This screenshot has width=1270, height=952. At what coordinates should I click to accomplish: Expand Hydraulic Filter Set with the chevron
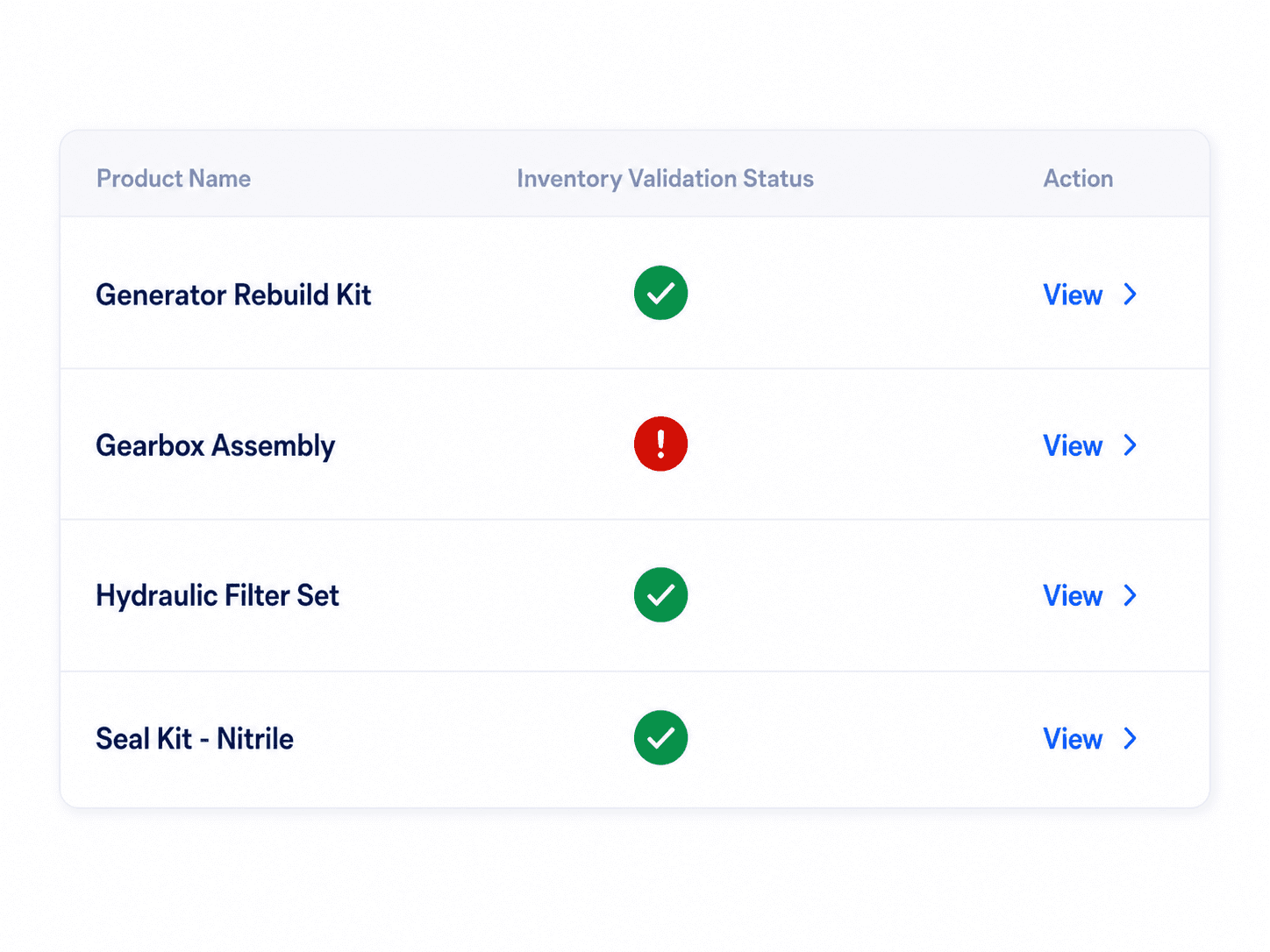coord(1130,596)
